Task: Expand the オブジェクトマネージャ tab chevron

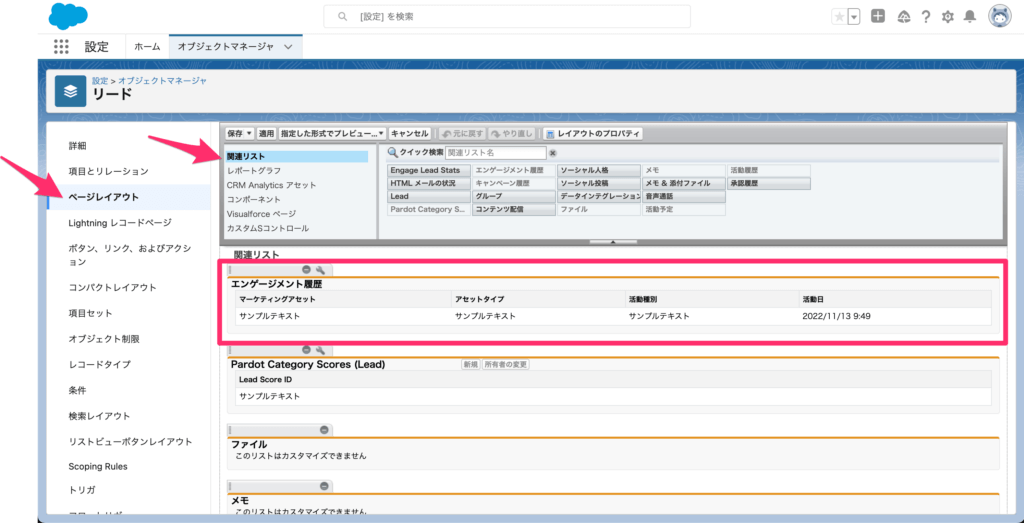Action: pyautogui.click(x=289, y=47)
